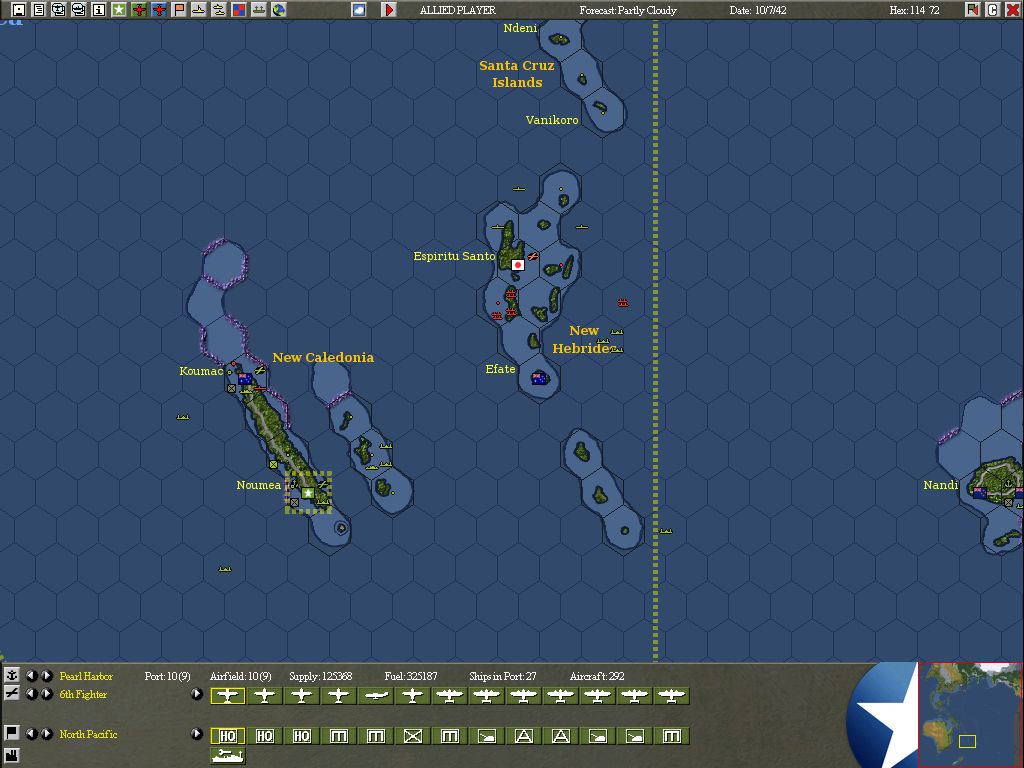Screen dimensions: 1024x768
Task: Go to next command after North Pacific
Action: tap(47, 734)
